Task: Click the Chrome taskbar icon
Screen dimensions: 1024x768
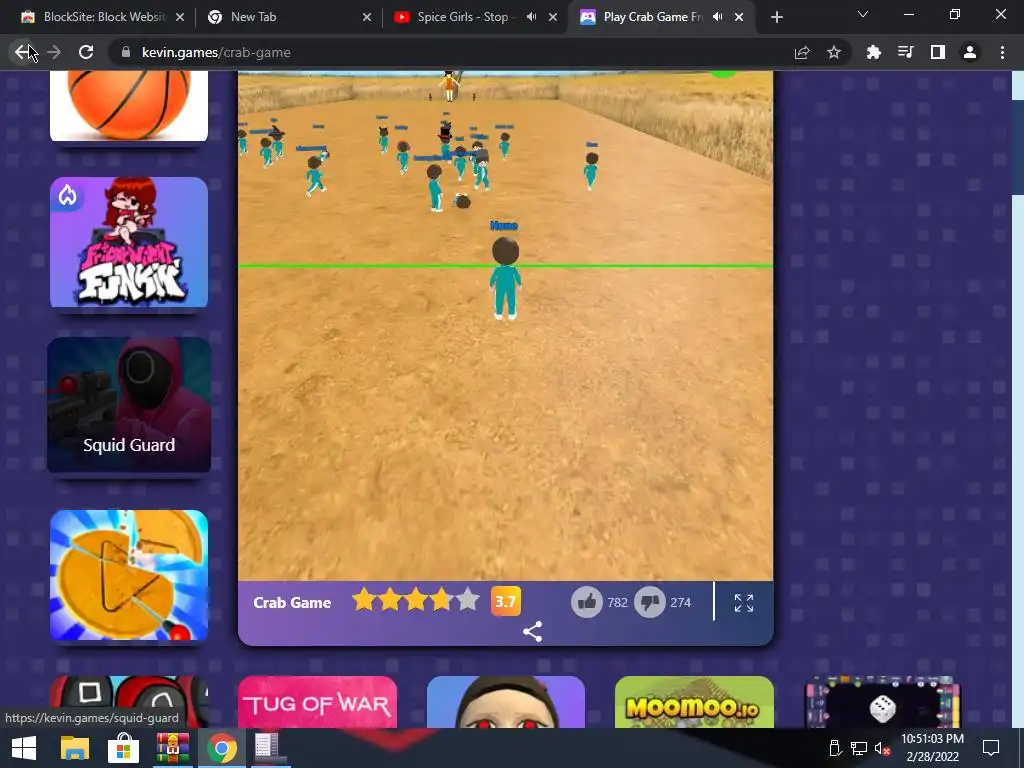Action: (x=222, y=748)
